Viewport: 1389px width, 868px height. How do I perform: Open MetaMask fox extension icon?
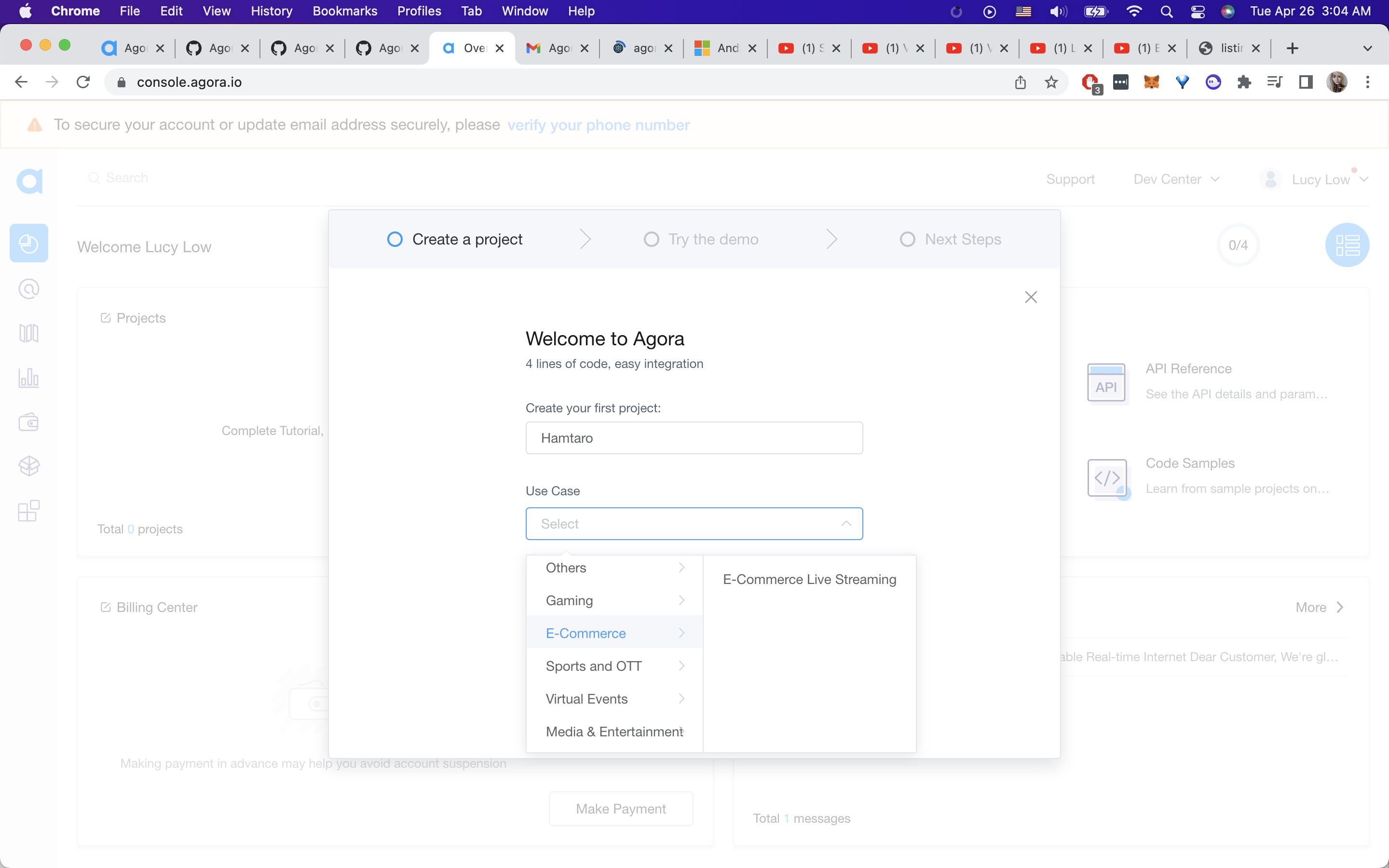(x=1151, y=82)
